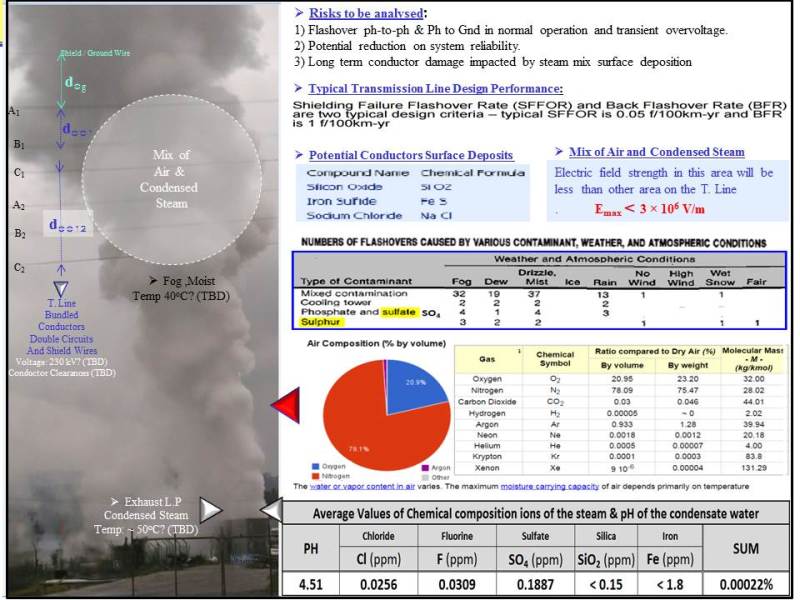This screenshot has height=600, width=800.
Task: Click the silica value '< 0.15'
Action: [x=606, y=584]
